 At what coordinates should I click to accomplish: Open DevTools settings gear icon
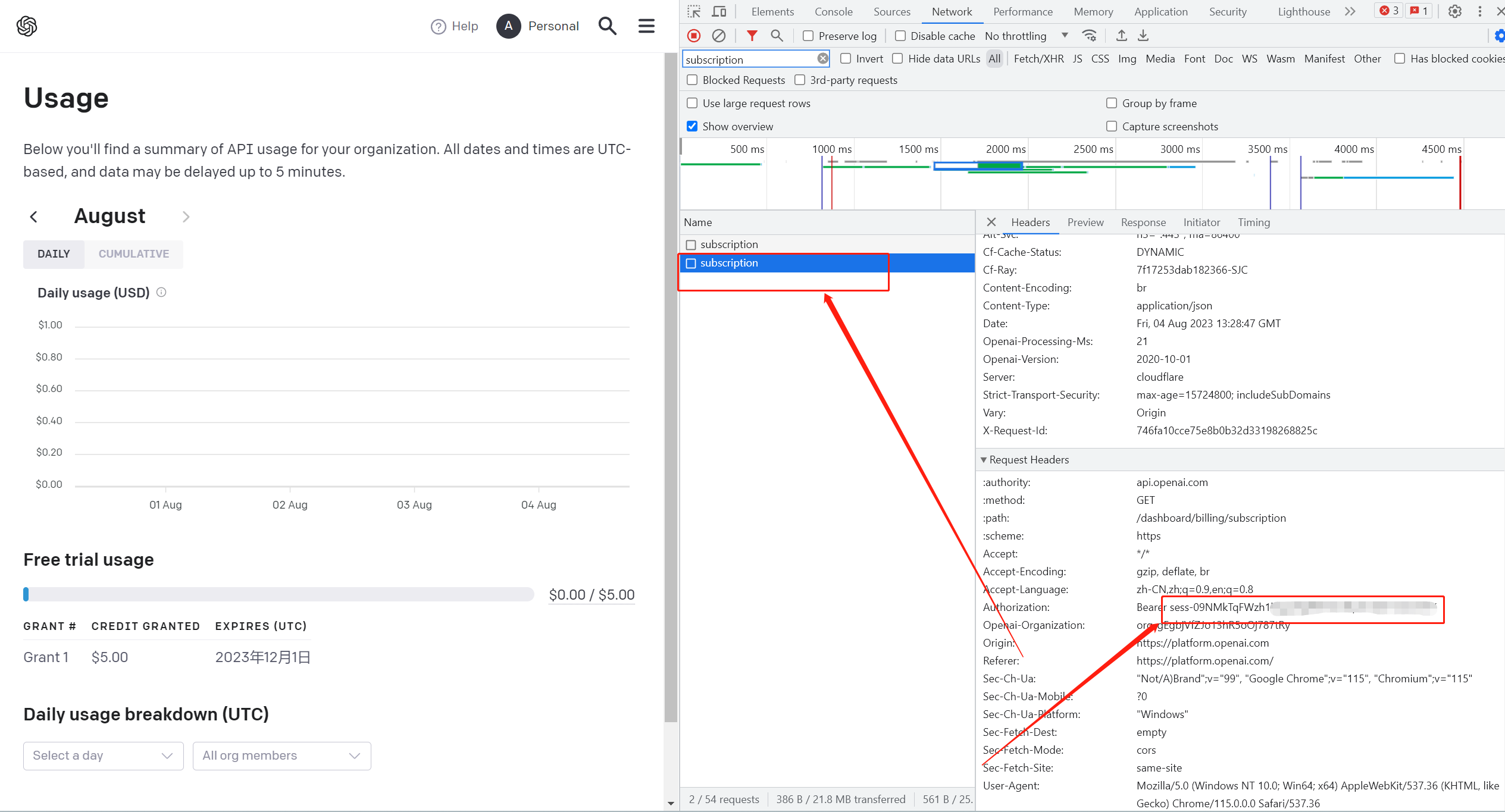(x=1454, y=11)
